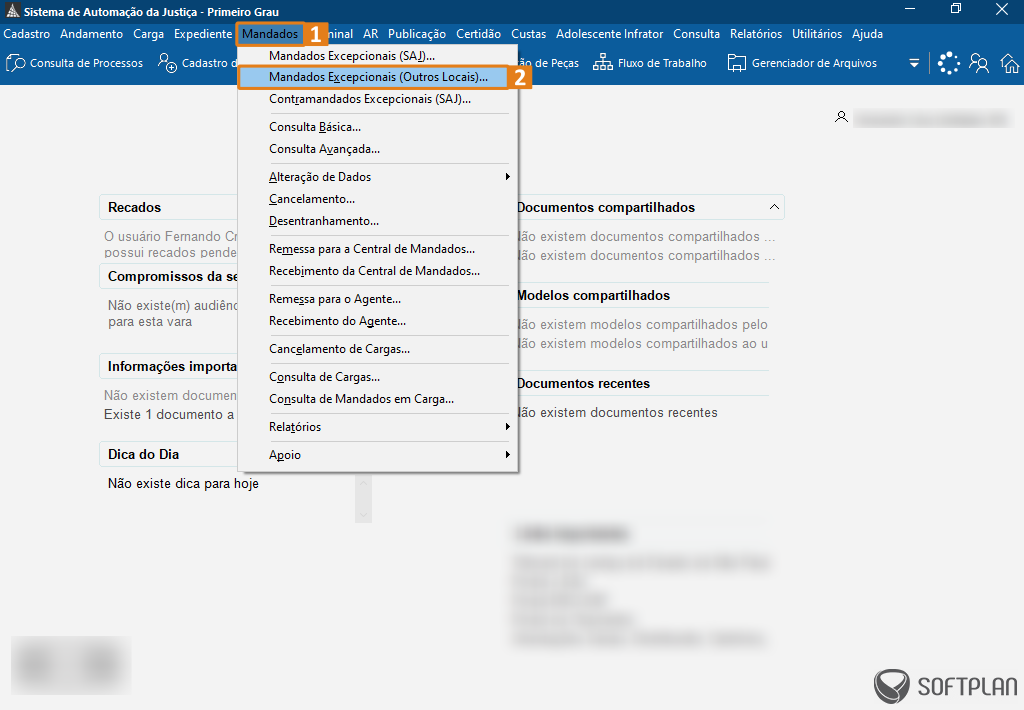This screenshot has height=710, width=1024.
Task: Select Recebimento do Agente
Action: (379, 321)
